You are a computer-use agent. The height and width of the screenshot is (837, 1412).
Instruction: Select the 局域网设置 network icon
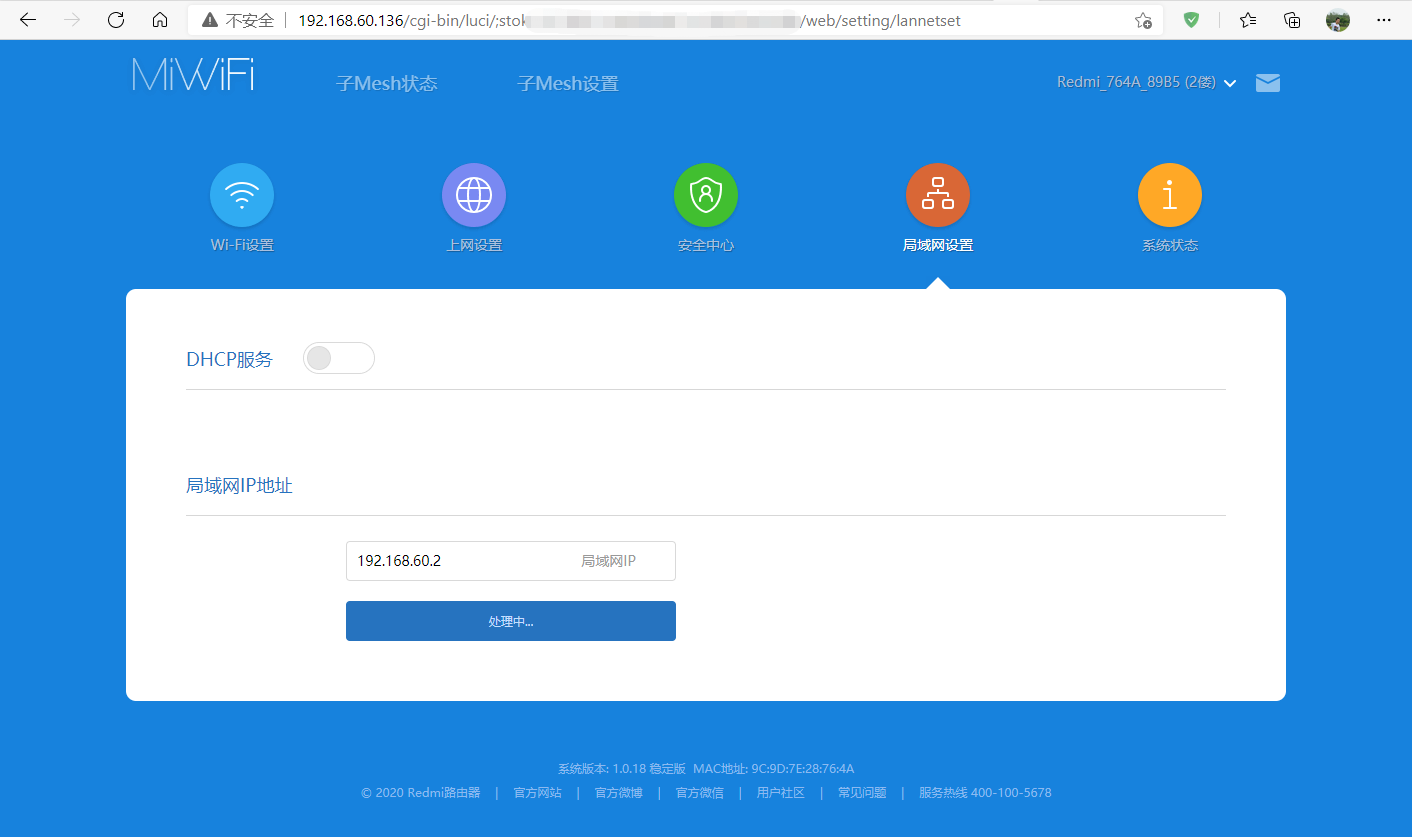pos(937,194)
